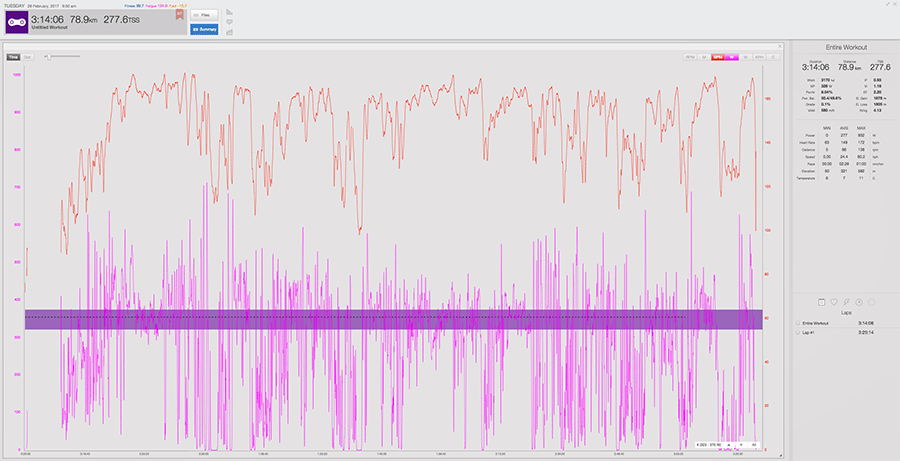Click the Entire Workout panel heading

pos(846,48)
